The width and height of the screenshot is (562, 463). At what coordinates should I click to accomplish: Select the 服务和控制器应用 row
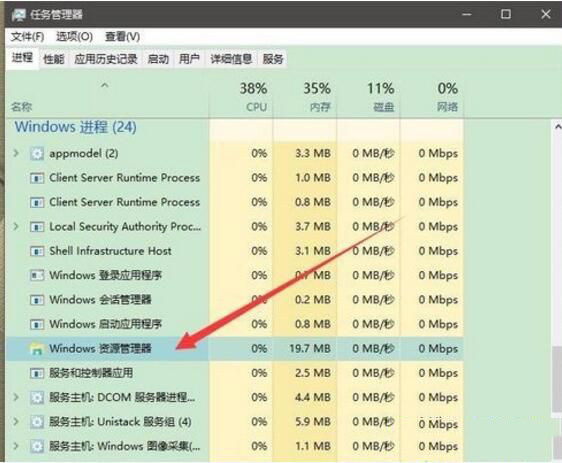click(234, 373)
